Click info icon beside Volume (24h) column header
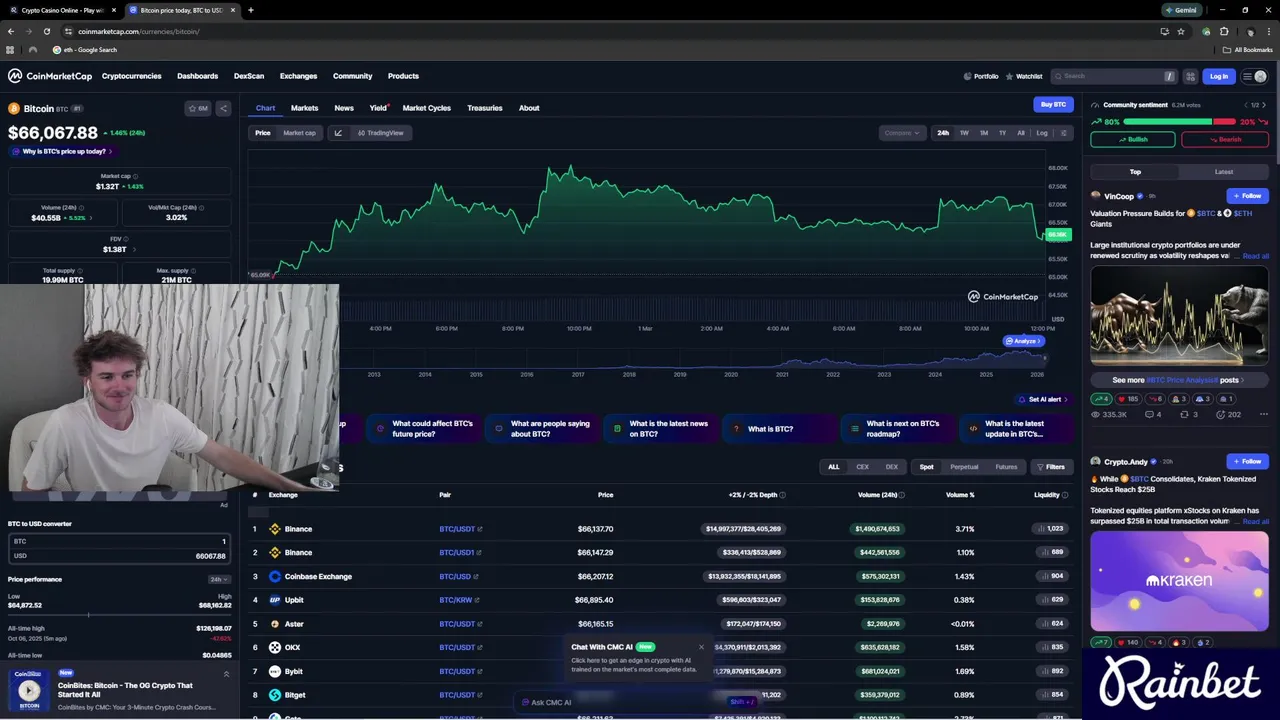Viewport: 1280px width, 720px height. point(902,495)
